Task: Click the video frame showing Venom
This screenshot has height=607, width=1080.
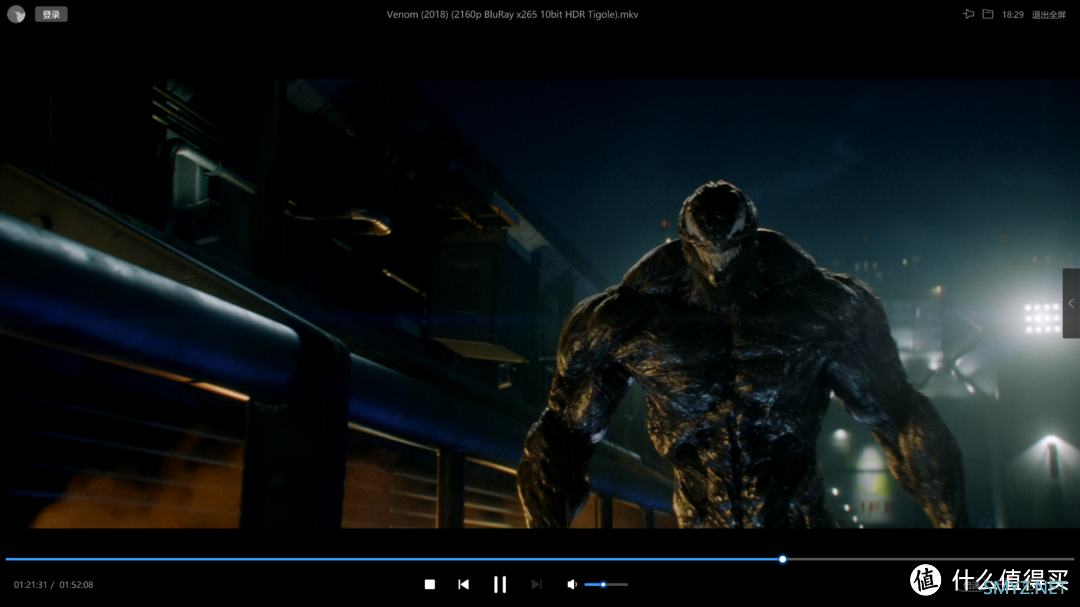Action: pyautogui.click(x=540, y=303)
